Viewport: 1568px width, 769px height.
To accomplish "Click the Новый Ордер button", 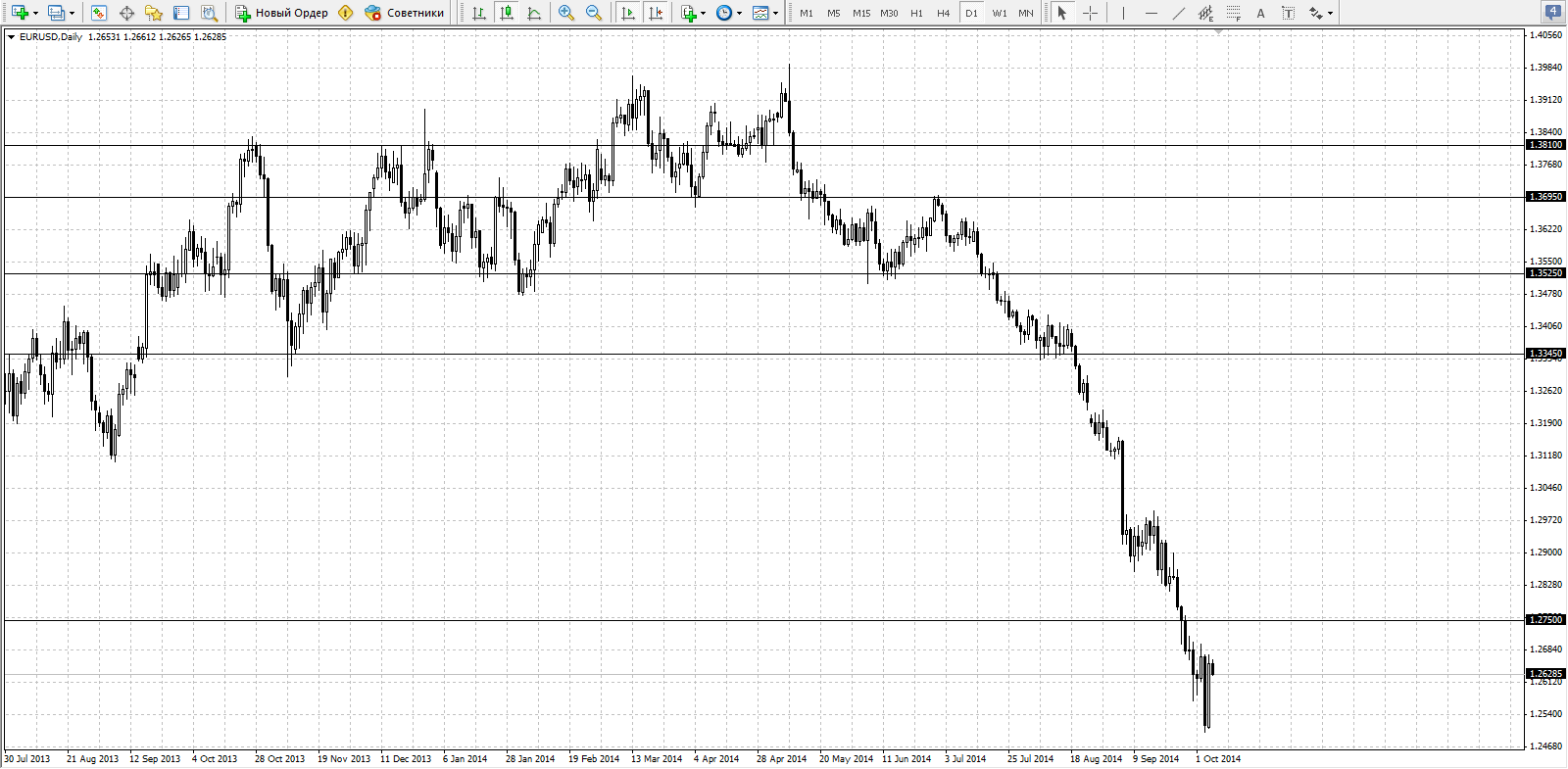I will click(x=282, y=13).
